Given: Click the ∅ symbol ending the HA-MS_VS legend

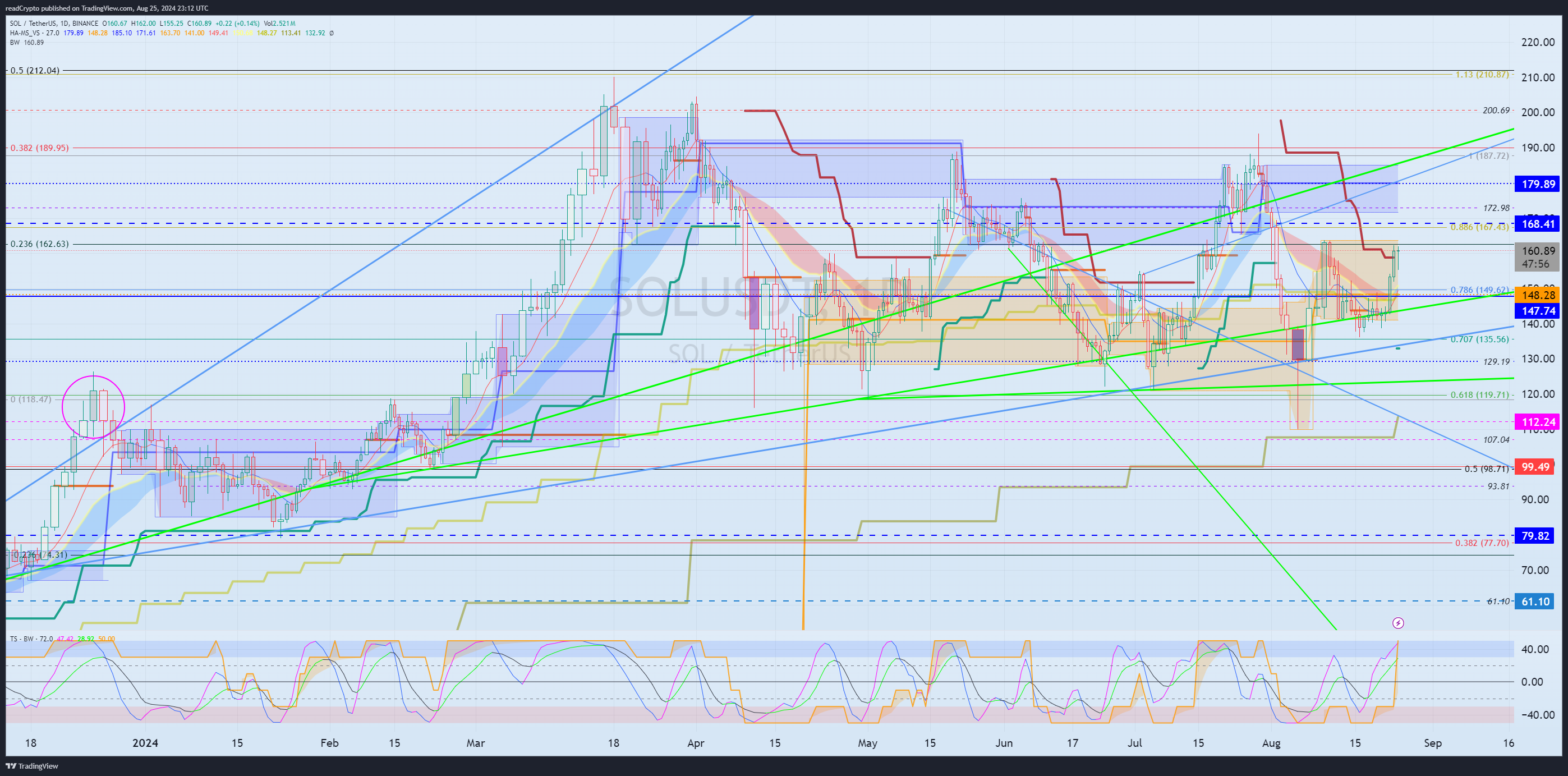Looking at the screenshot, I should (332, 33).
